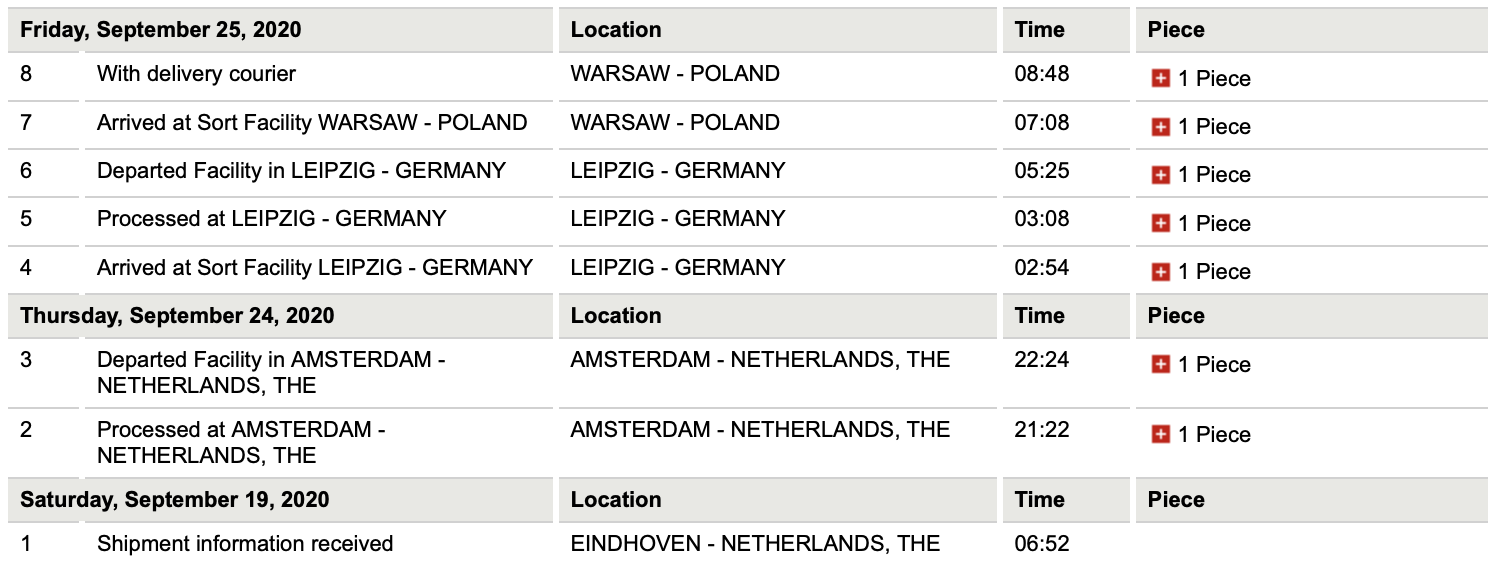Click the EINDHOVEN - NETHERLANDS, THE location

755,544
